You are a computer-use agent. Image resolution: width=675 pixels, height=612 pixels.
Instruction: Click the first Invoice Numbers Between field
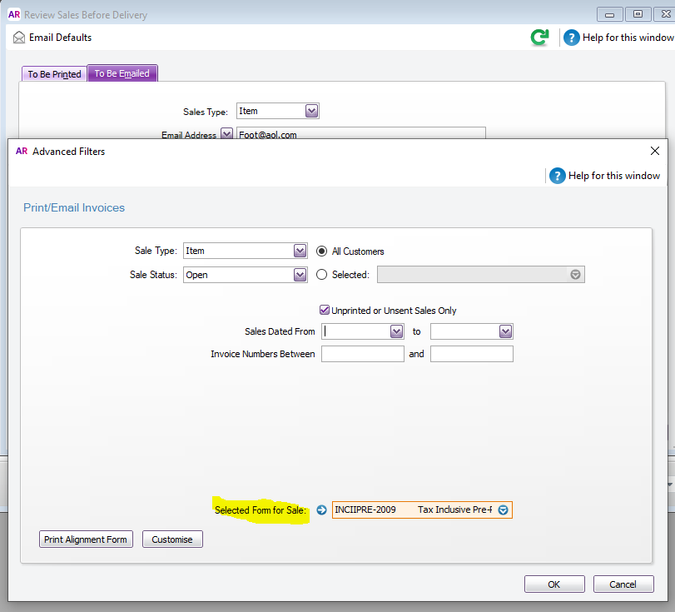click(362, 354)
